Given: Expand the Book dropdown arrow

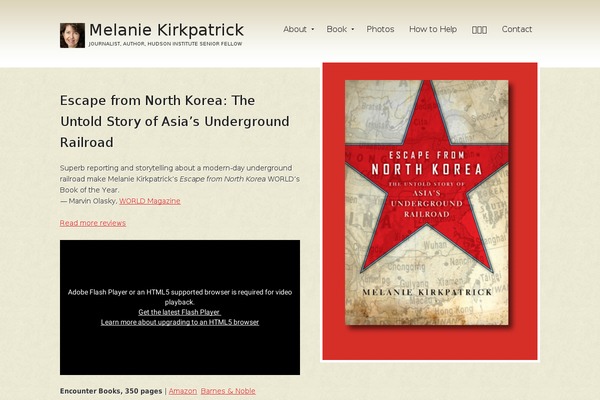Looking at the screenshot, I should click(x=353, y=29).
